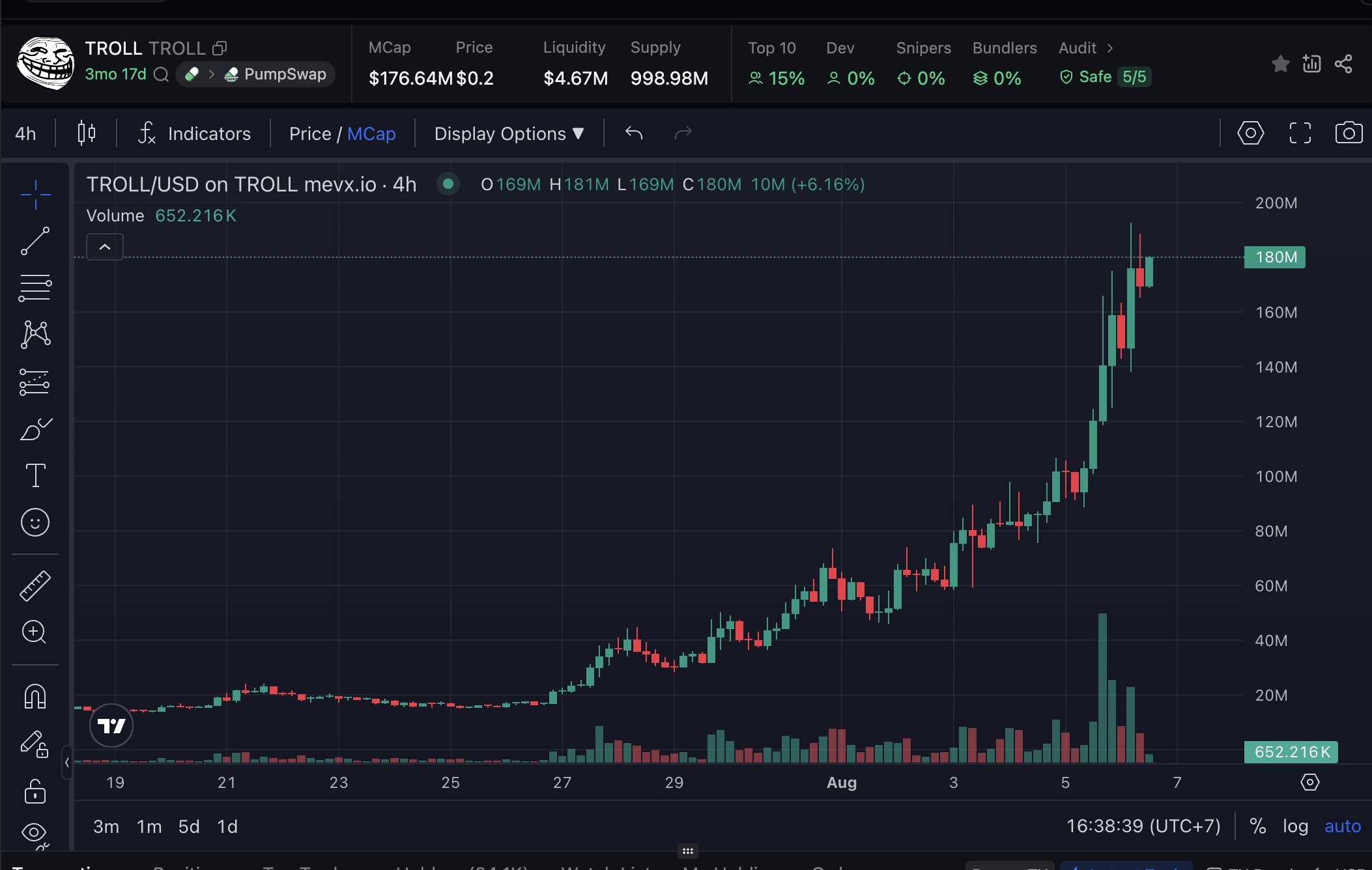Toggle stay in drawing mode

click(35, 744)
